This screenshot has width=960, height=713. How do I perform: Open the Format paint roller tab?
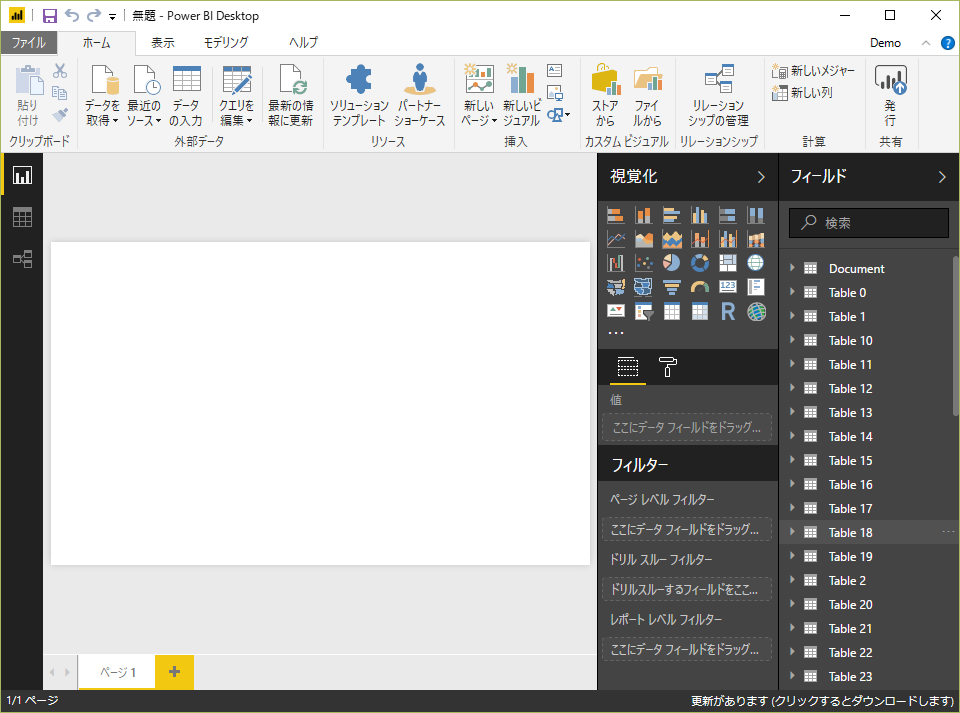(667, 367)
